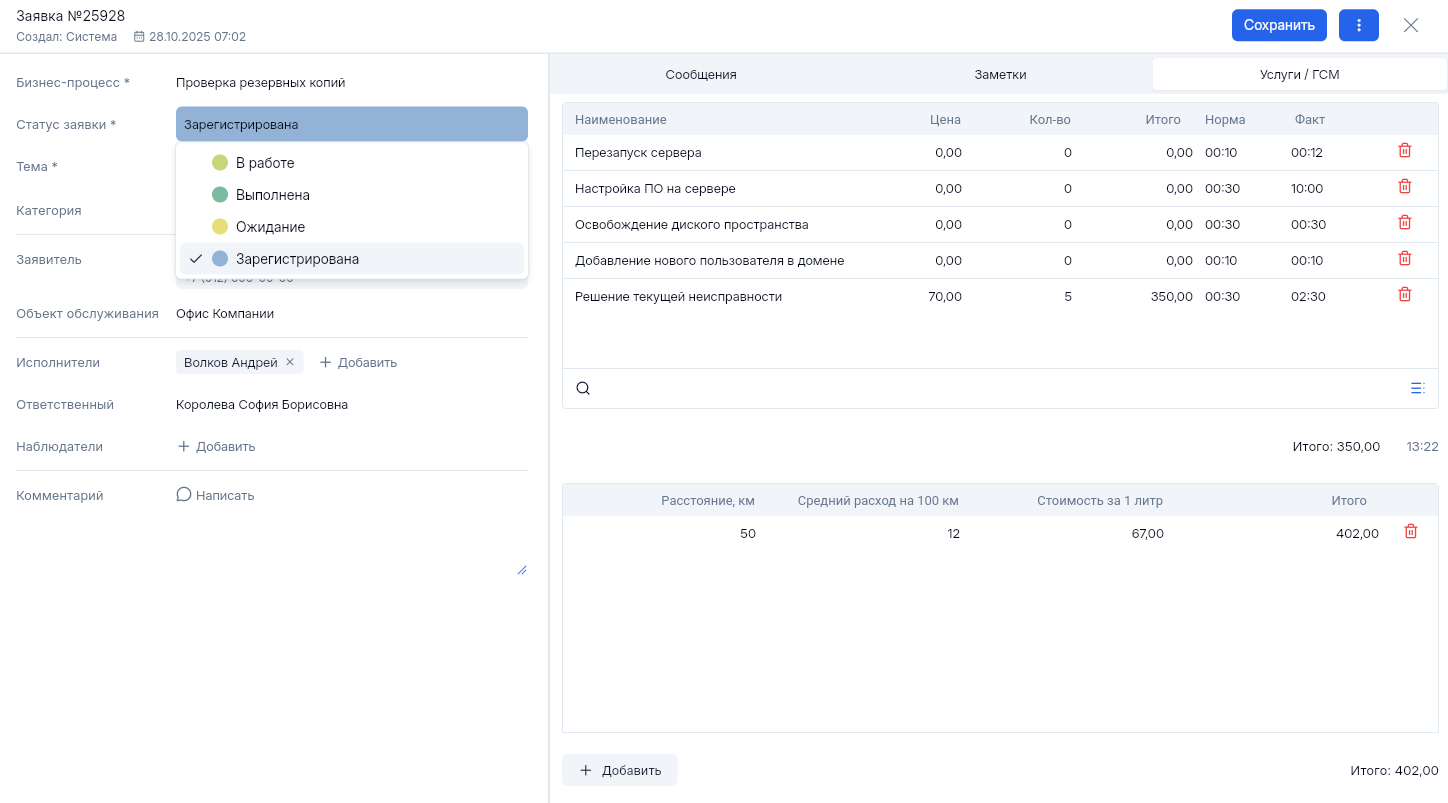Delete the Решение текущей неисправности row

click(x=1404, y=295)
